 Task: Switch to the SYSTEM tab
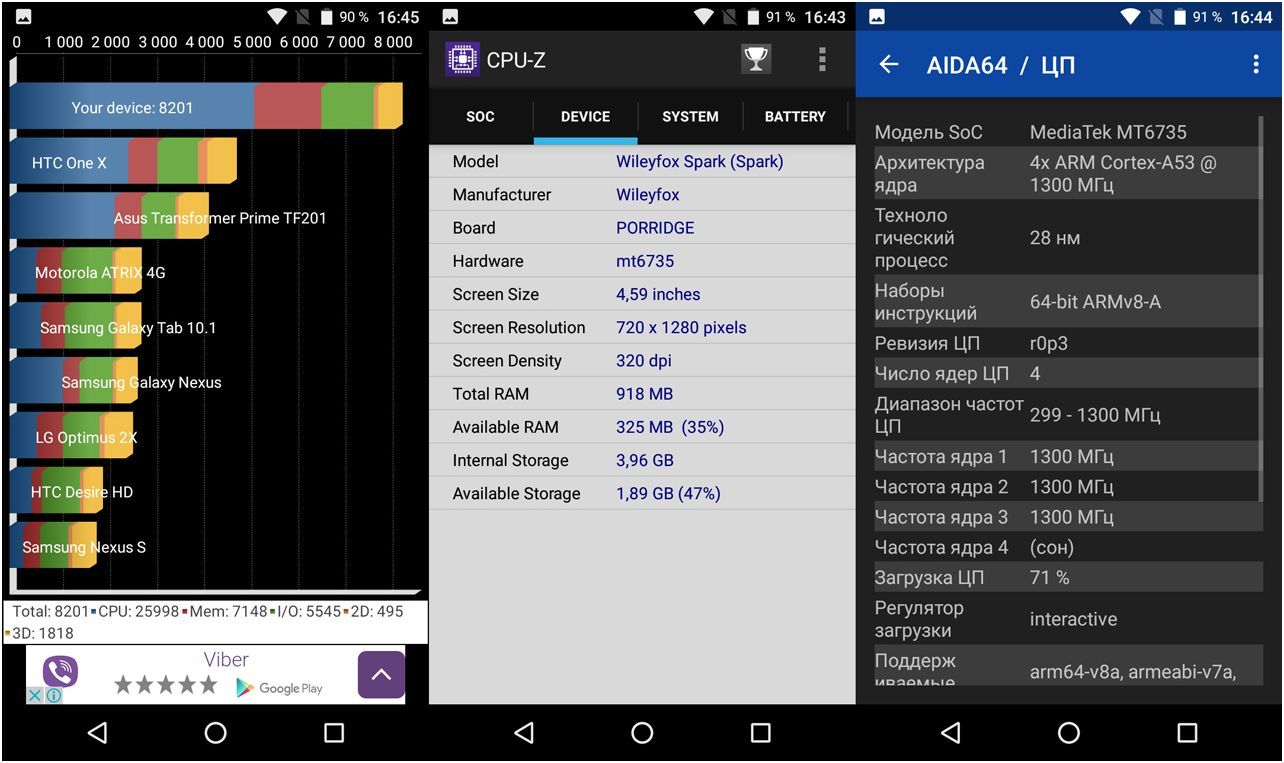(690, 117)
